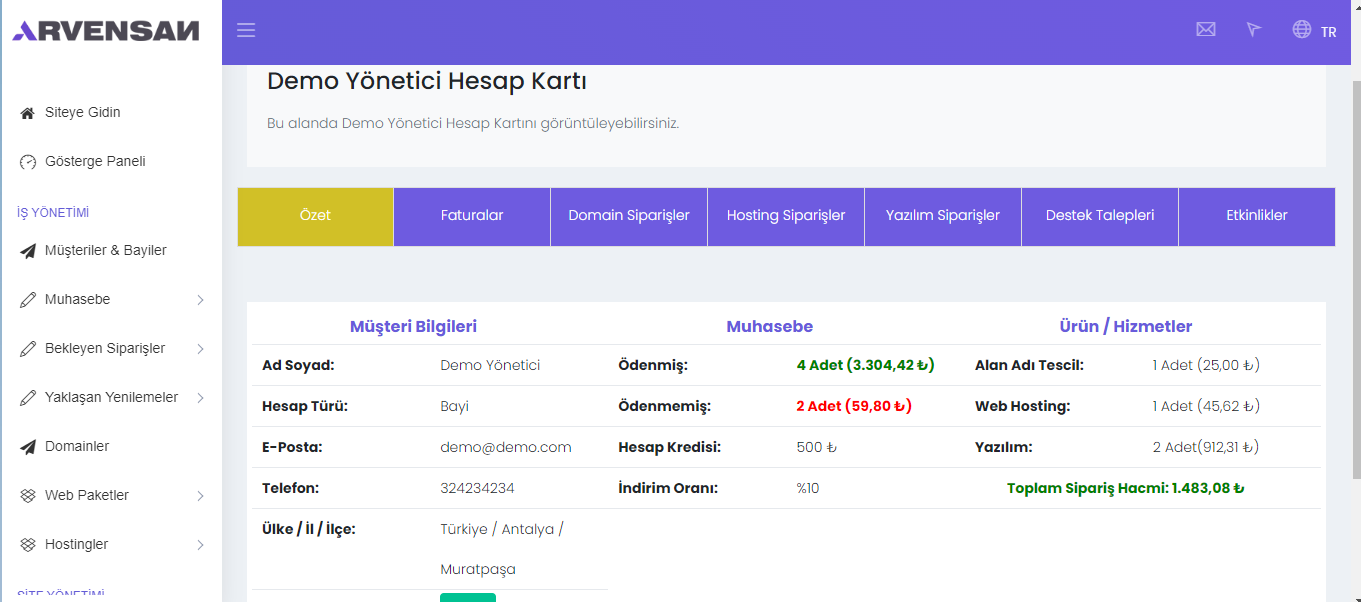This screenshot has width=1361, height=602.
Task: Click the TR language label
Action: 1328,32
